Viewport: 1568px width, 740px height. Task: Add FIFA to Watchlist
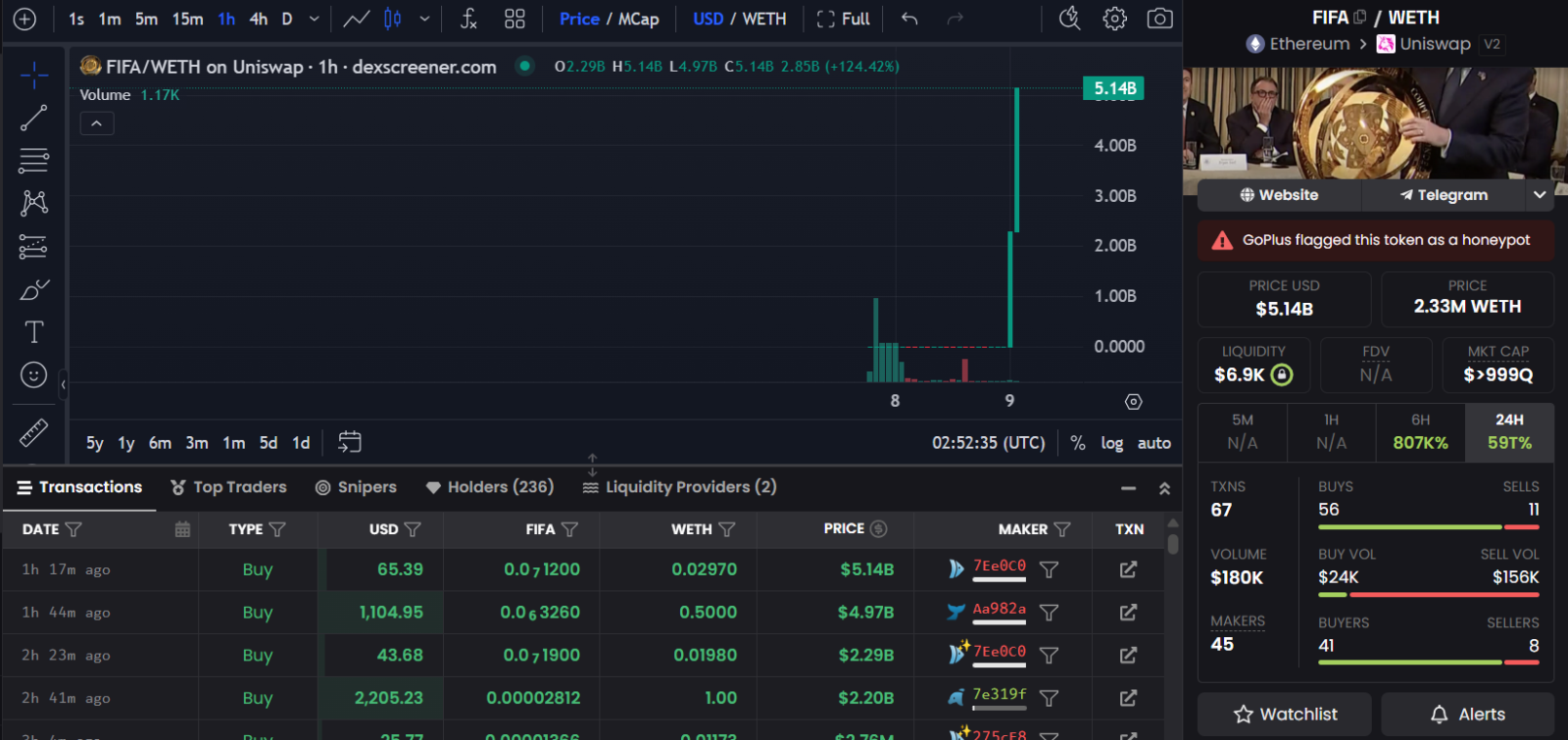1285,715
